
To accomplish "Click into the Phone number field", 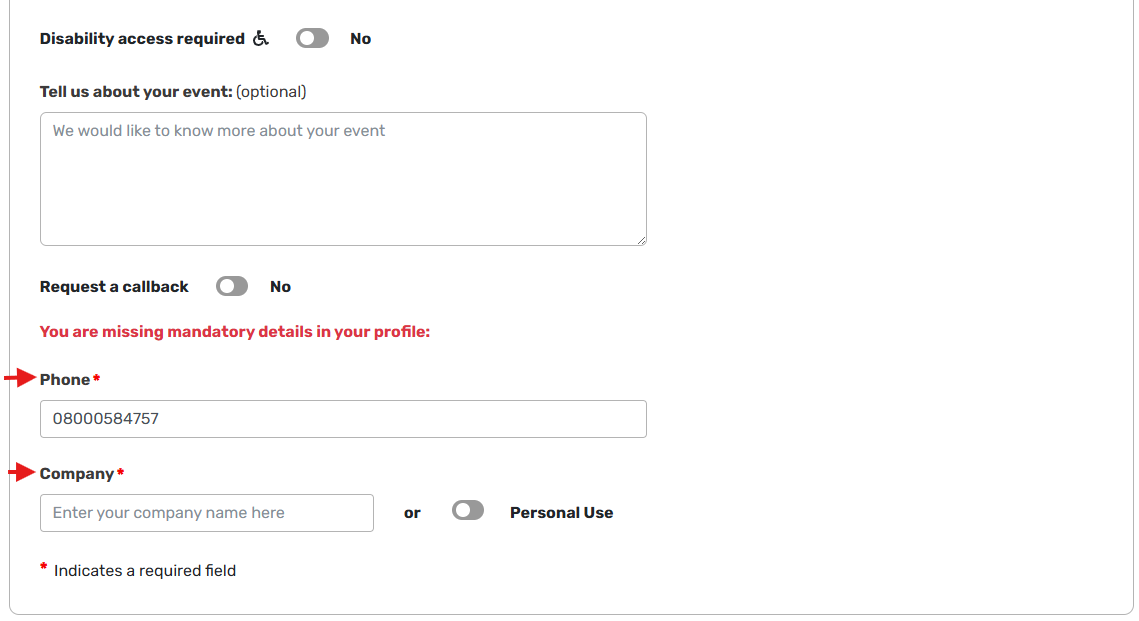I will 343,419.
